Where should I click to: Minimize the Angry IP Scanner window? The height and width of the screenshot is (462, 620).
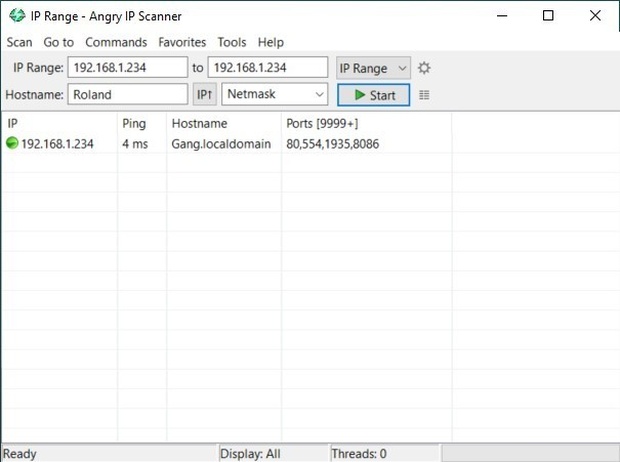pos(502,16)
